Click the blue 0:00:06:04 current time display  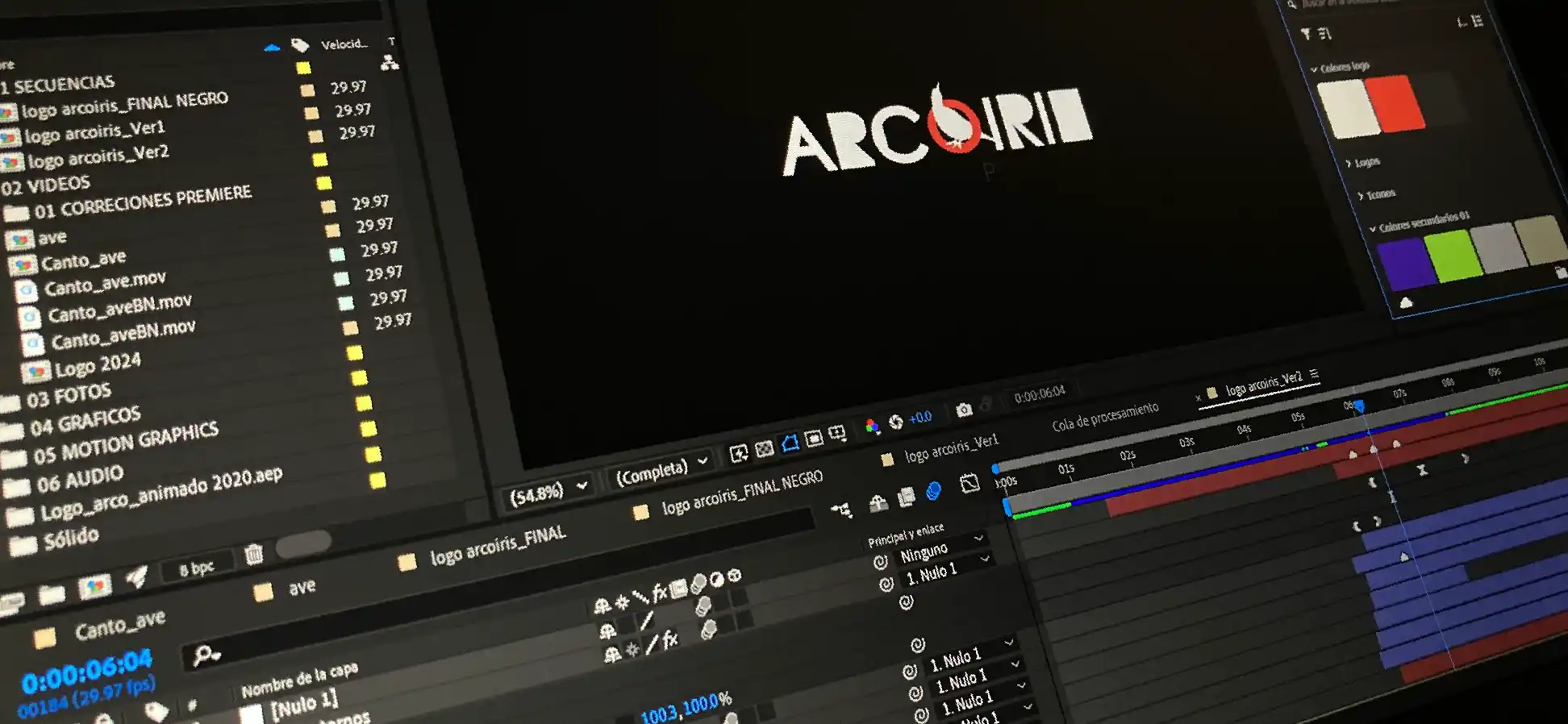86,672
